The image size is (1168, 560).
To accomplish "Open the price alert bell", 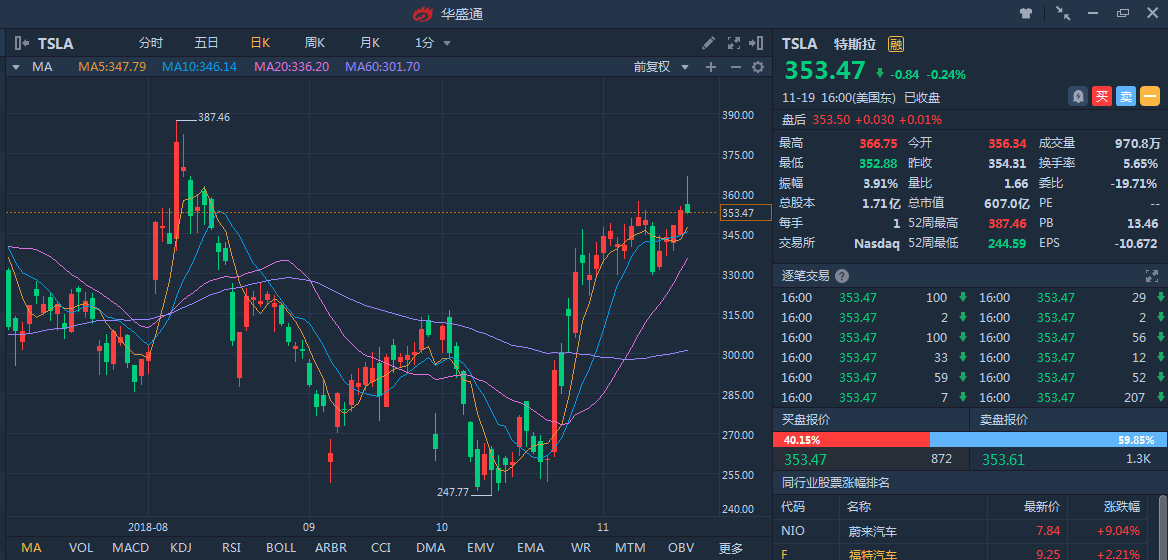I will [x=1079, y=96].
